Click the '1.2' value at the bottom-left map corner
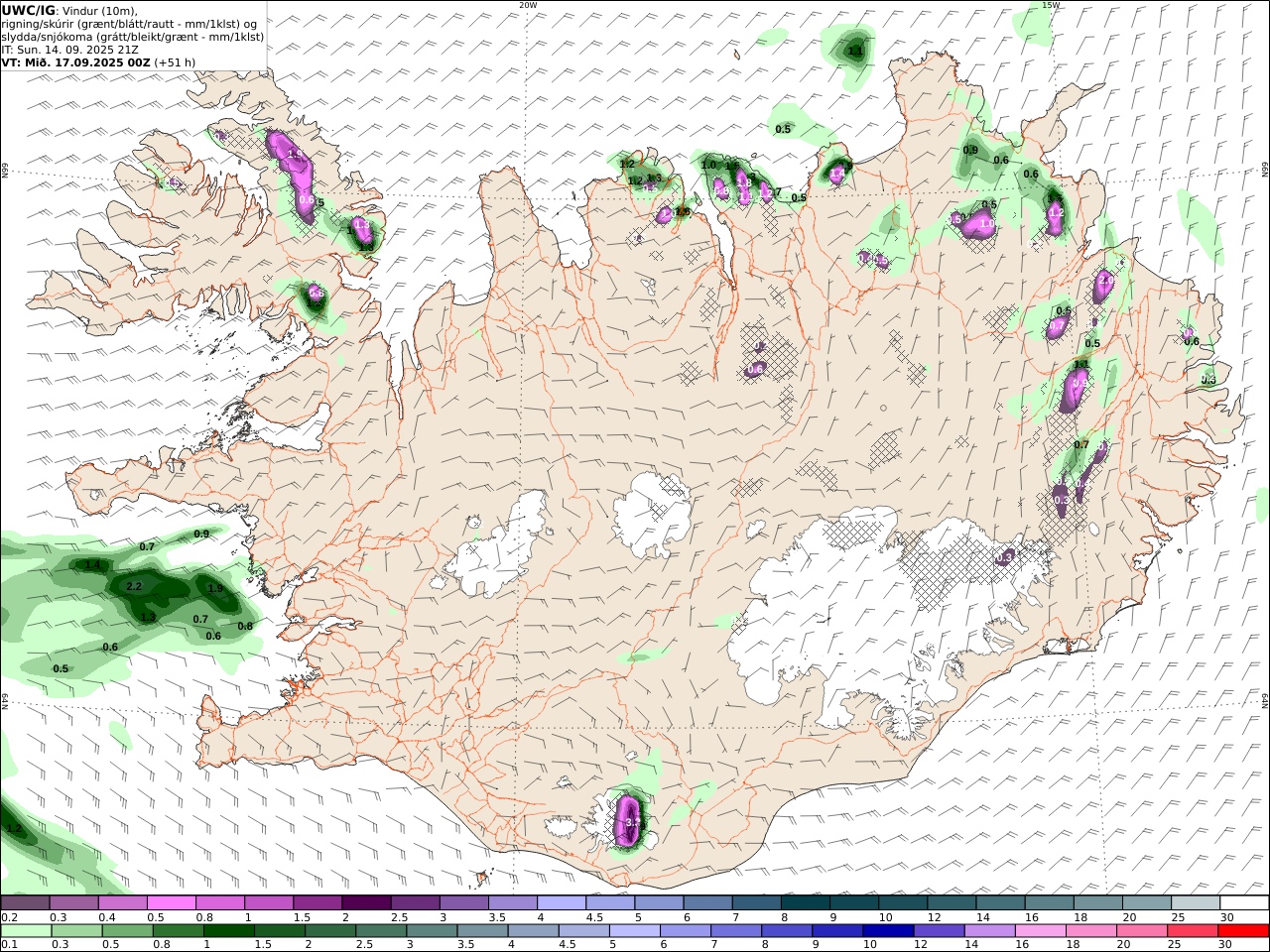1270x952 pixels. point(14,828)
